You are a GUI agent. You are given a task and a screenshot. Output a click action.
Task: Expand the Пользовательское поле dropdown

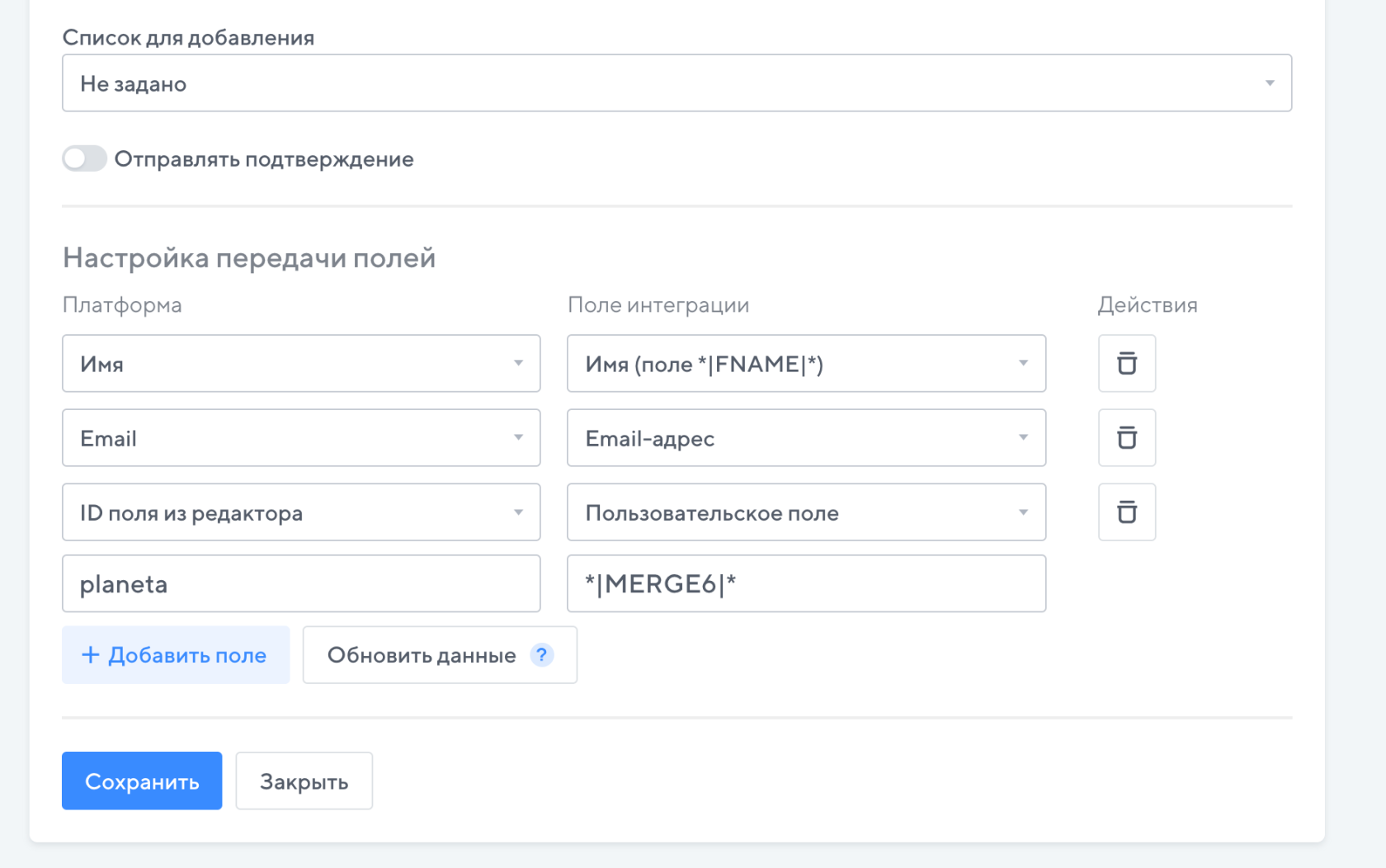point(806,512)
